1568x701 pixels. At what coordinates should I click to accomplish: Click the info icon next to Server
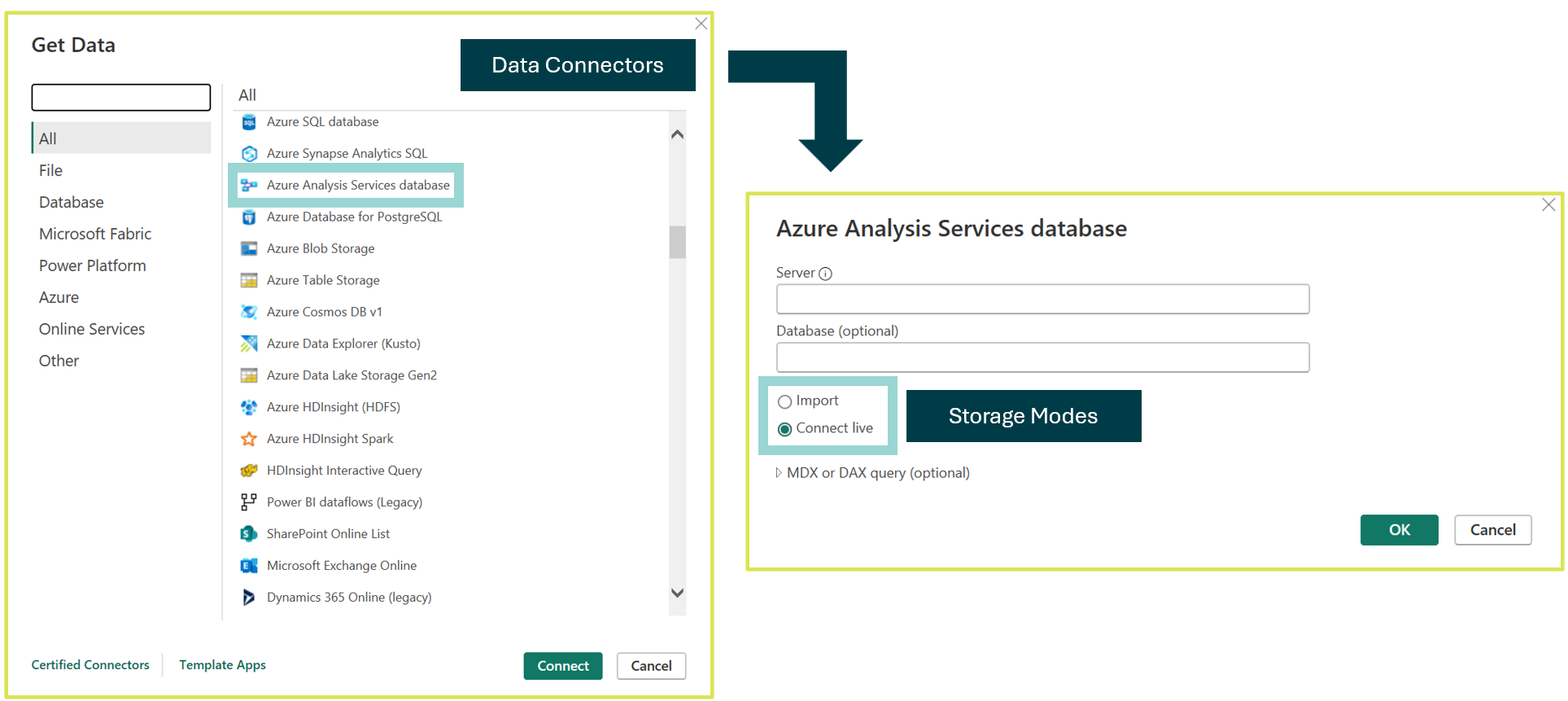[825, 274]
